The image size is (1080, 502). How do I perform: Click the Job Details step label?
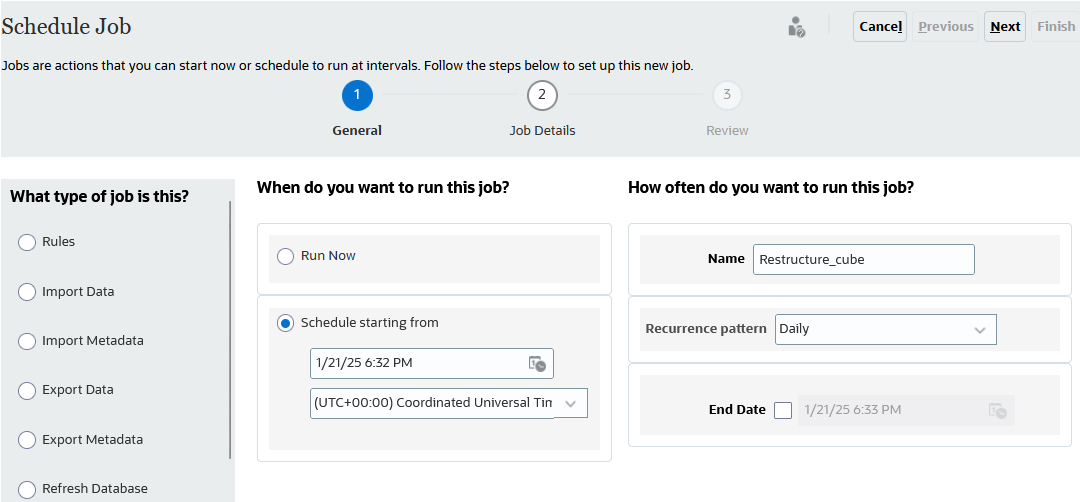pyautogui.click(x=542, y=131)
